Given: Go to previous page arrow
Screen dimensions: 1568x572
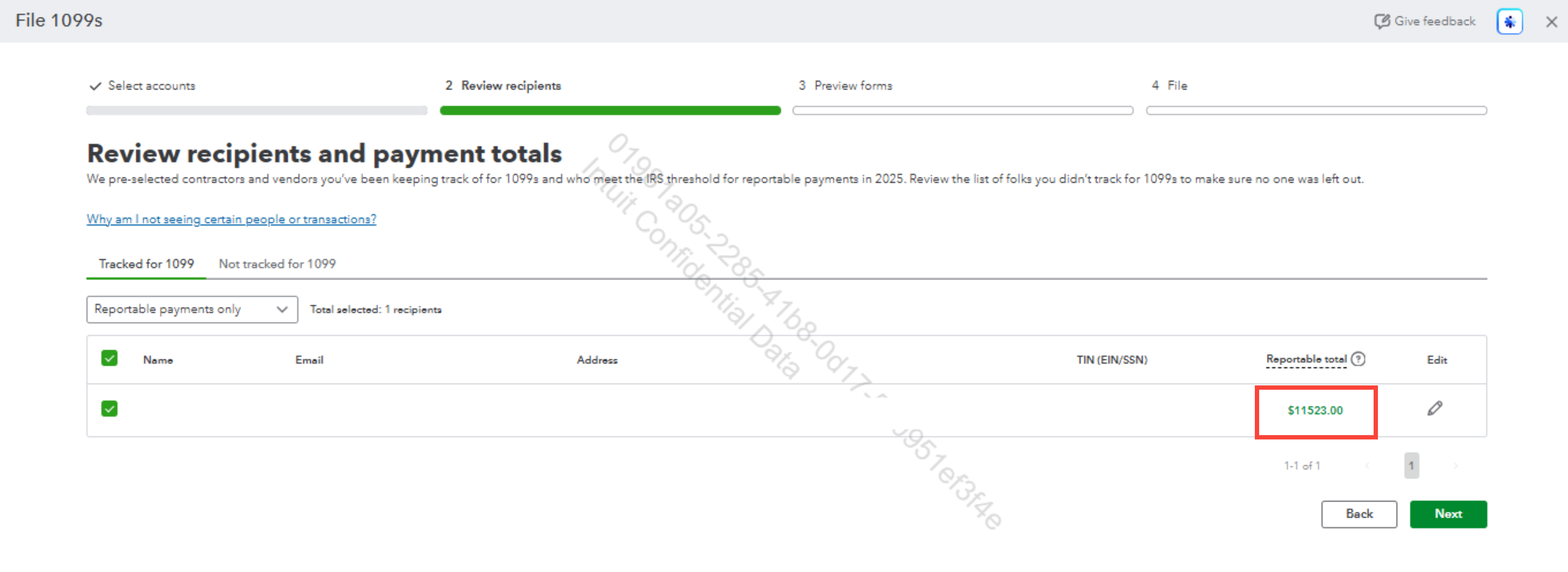Looking at the screenshot, I should click(x=1367, y=466).
